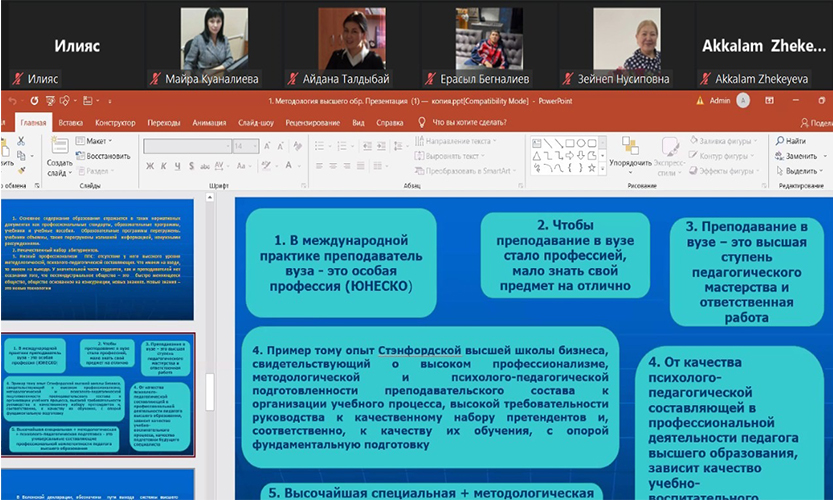Open the font size dropdown
833x500 pixels.
[x=255, y=146]
